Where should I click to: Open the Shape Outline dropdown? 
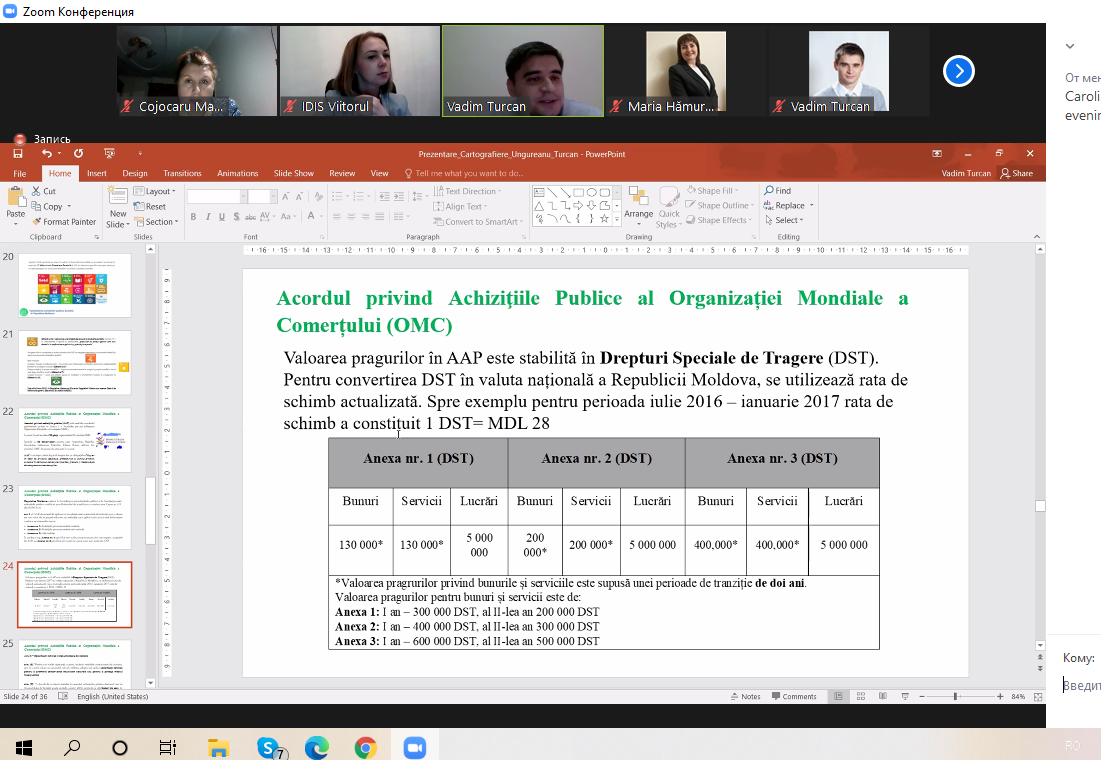point(720,206)
